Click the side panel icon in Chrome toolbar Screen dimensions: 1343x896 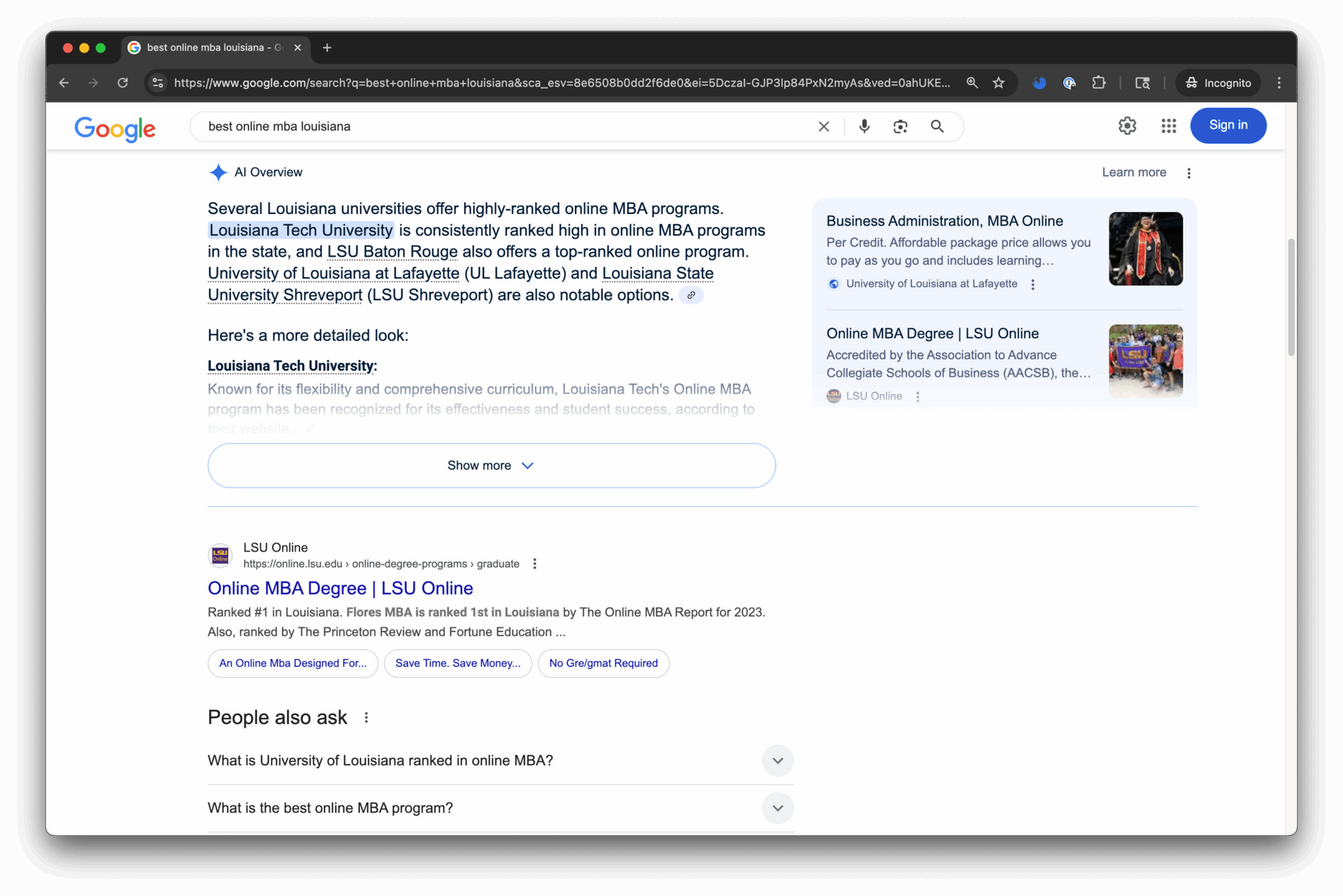[1142, 83]
